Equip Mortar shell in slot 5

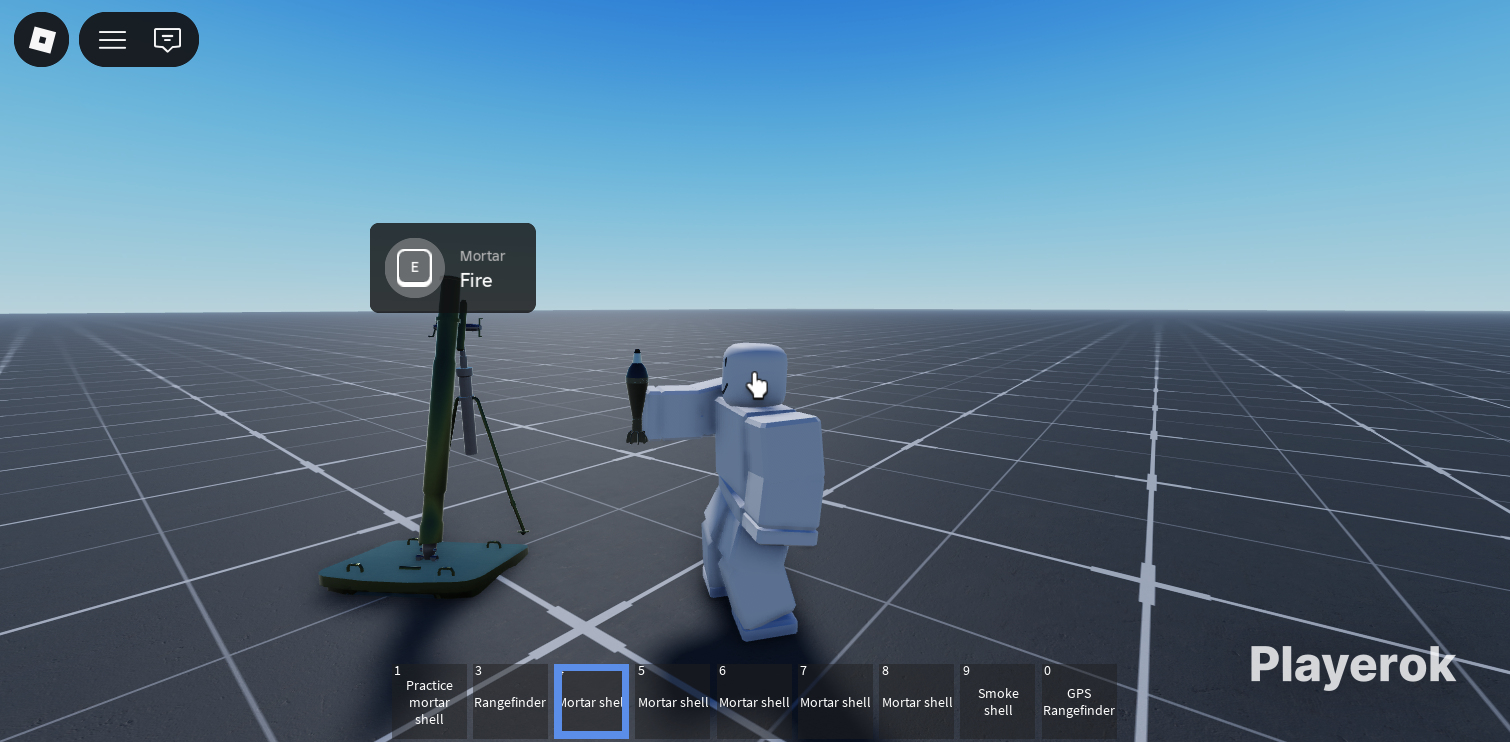click(673, 702)
